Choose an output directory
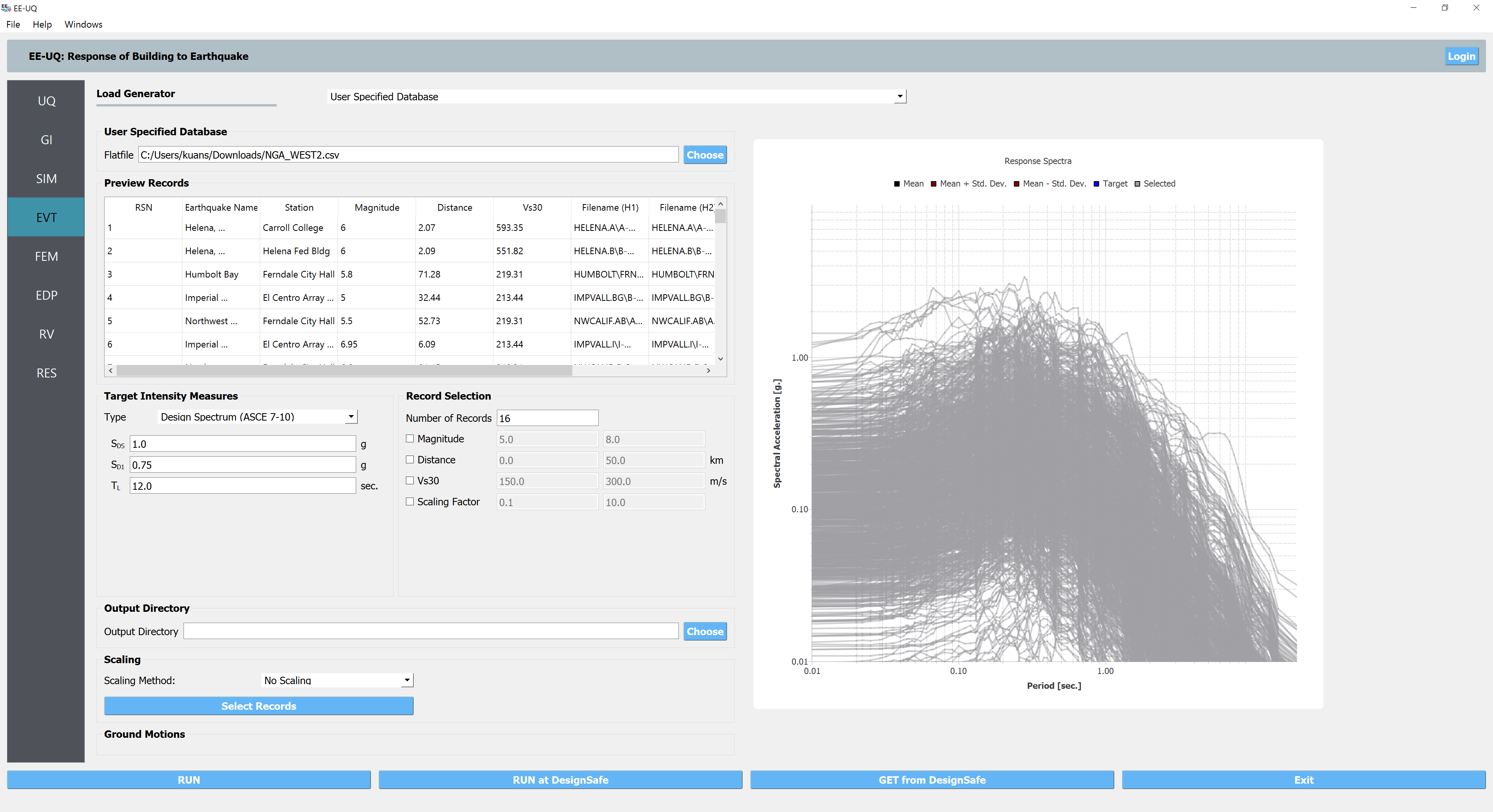 [705, 631]
